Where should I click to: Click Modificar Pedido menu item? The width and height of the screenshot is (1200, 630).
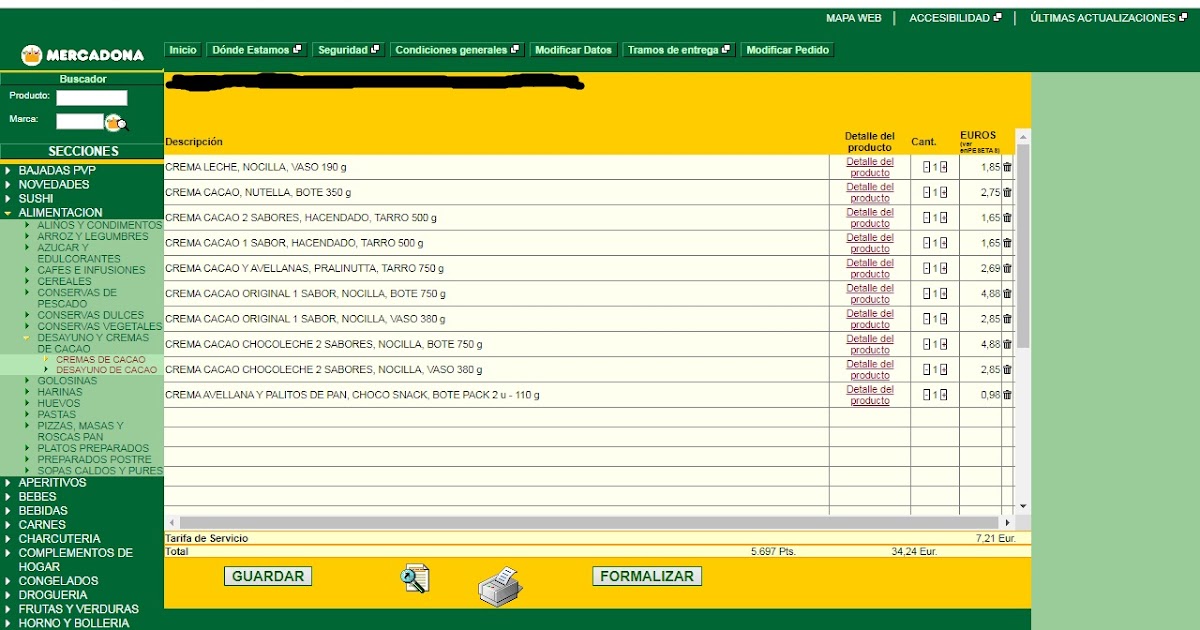click(x=788, y=50)
